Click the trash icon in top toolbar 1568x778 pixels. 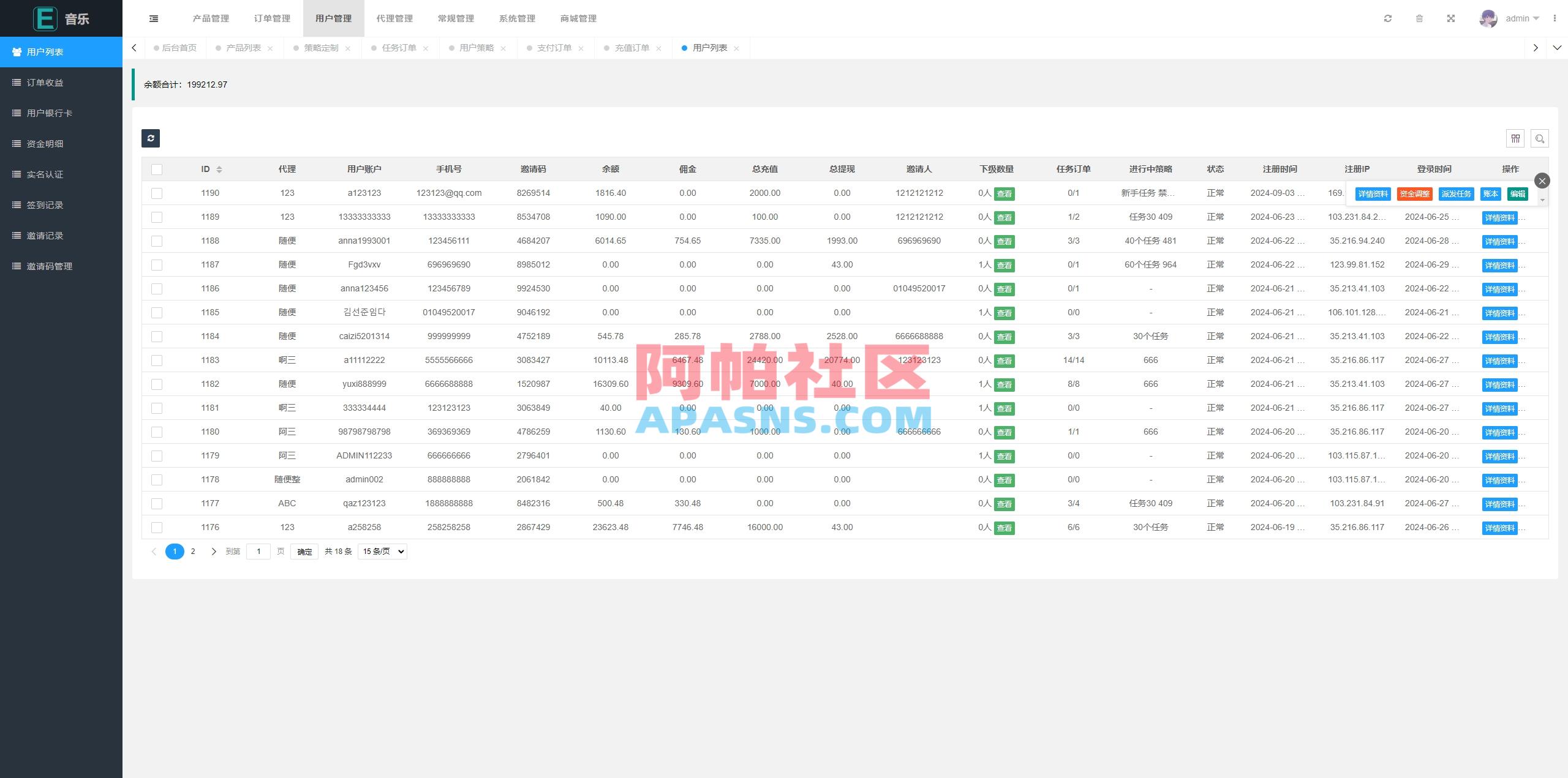[x=1420, y=18]
